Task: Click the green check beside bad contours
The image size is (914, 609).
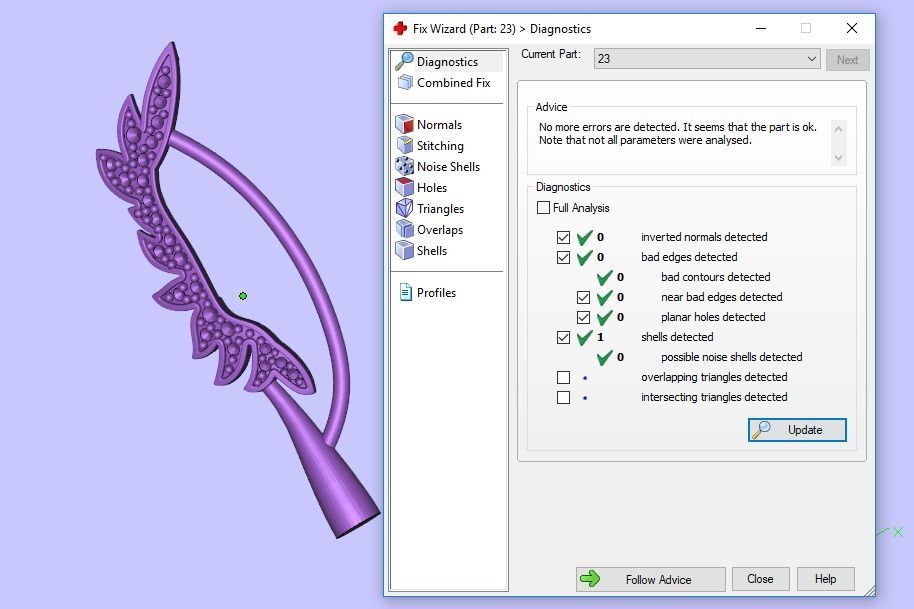Action: [604, 277]
